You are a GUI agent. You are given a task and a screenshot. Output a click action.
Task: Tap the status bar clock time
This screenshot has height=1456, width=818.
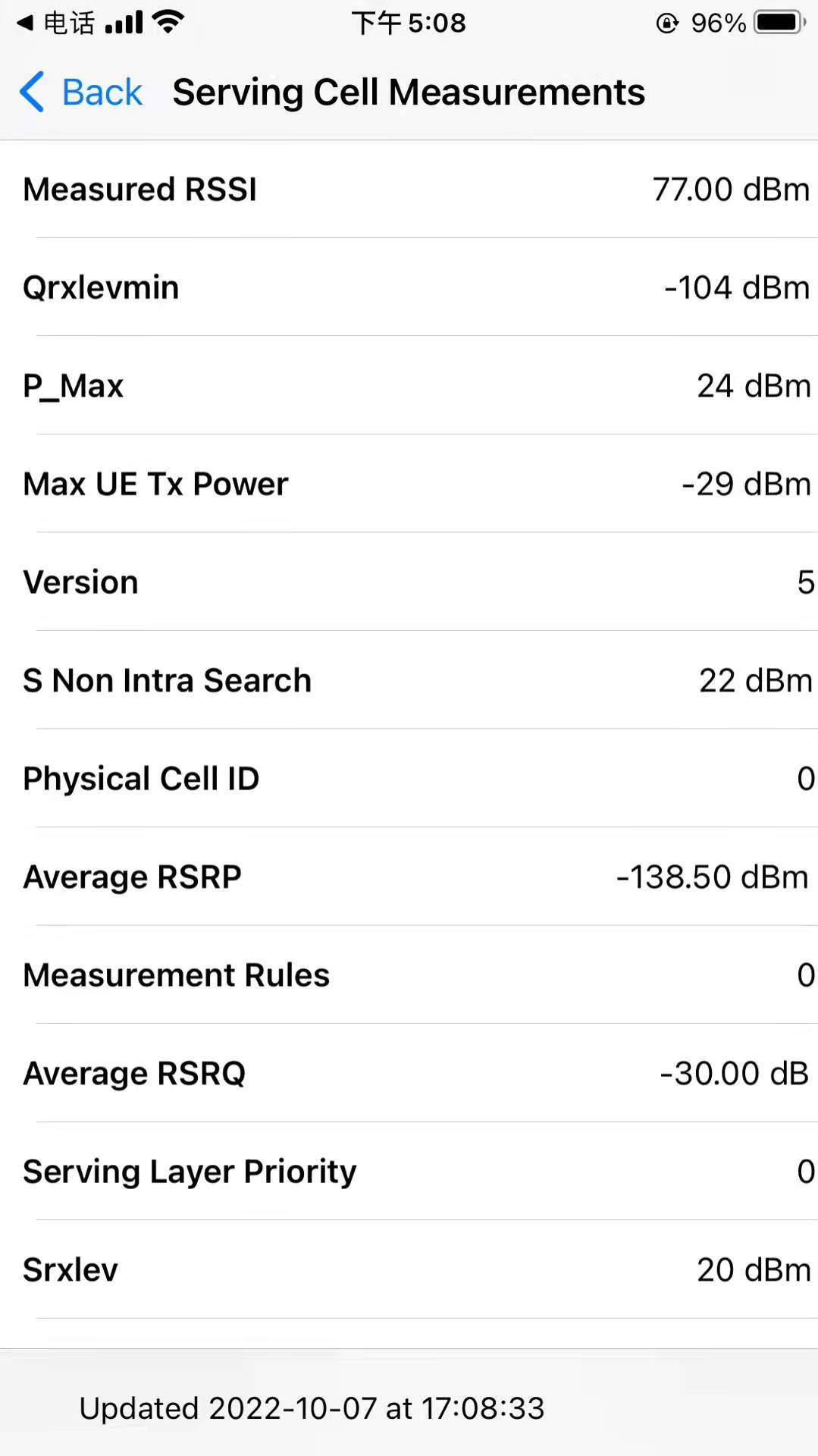[409, 24]
